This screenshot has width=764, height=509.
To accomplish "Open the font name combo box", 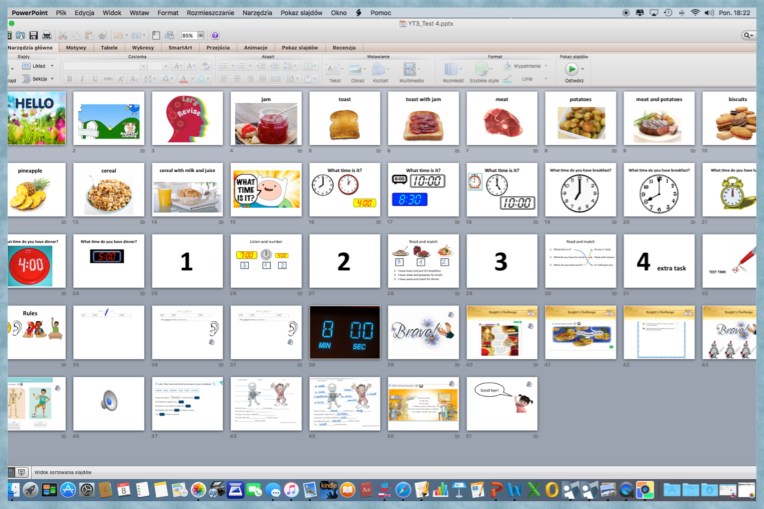I will pyautogui.click(x=105, y=66).
